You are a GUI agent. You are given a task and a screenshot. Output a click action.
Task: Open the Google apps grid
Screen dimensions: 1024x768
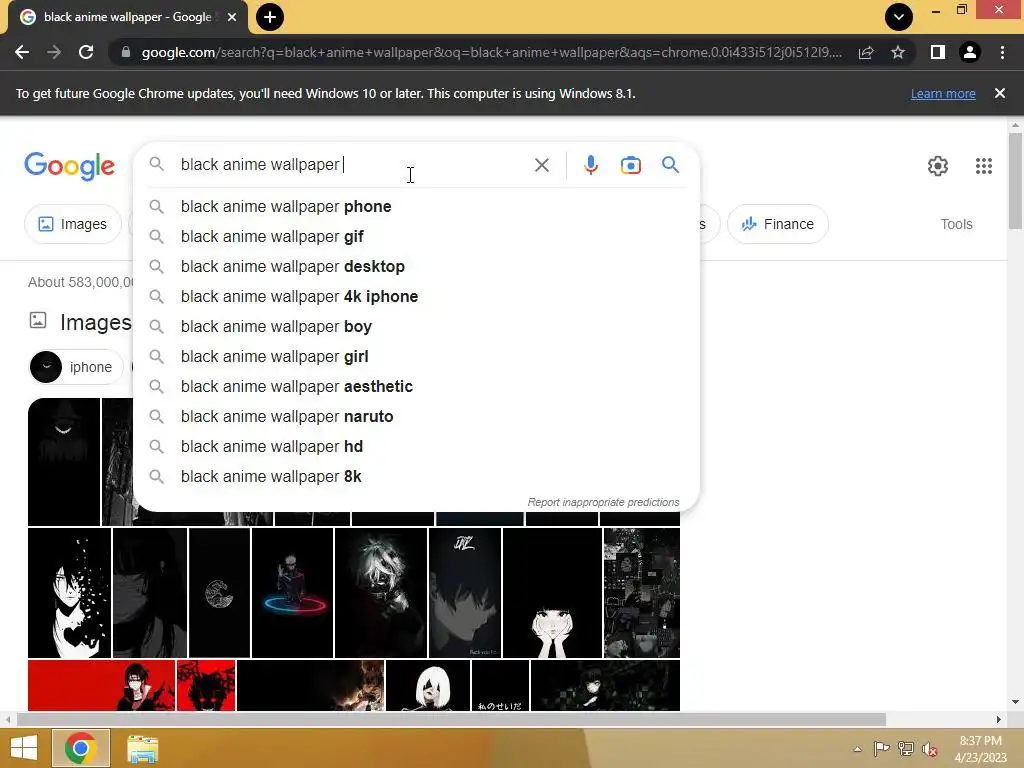(x=984, y=166)
